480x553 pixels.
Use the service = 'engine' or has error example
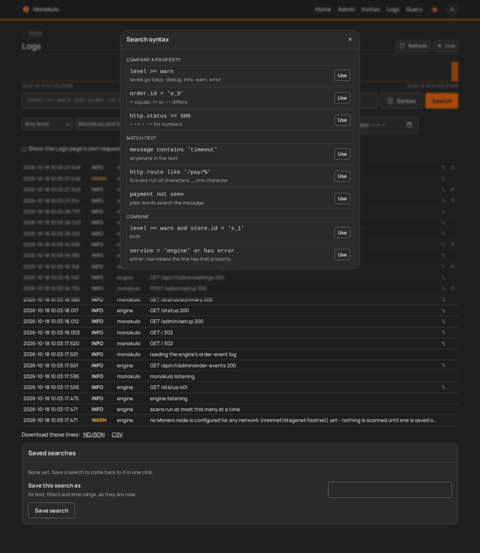pos(342,255)
